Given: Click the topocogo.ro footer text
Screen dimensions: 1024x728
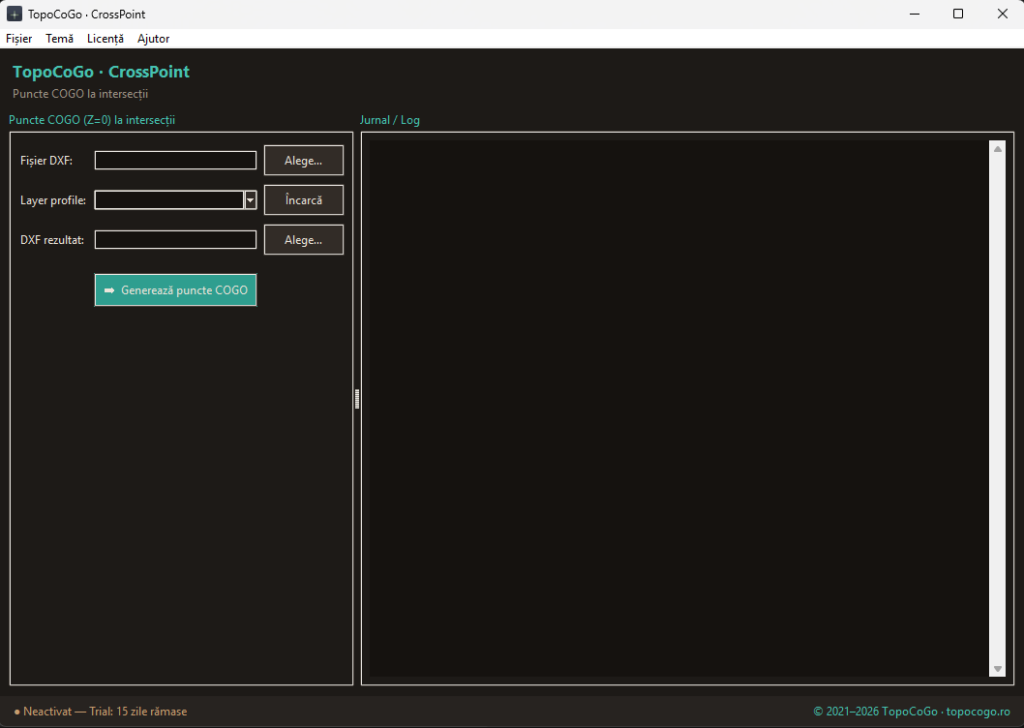Looking at the screenshot, I should pos(978,712).
